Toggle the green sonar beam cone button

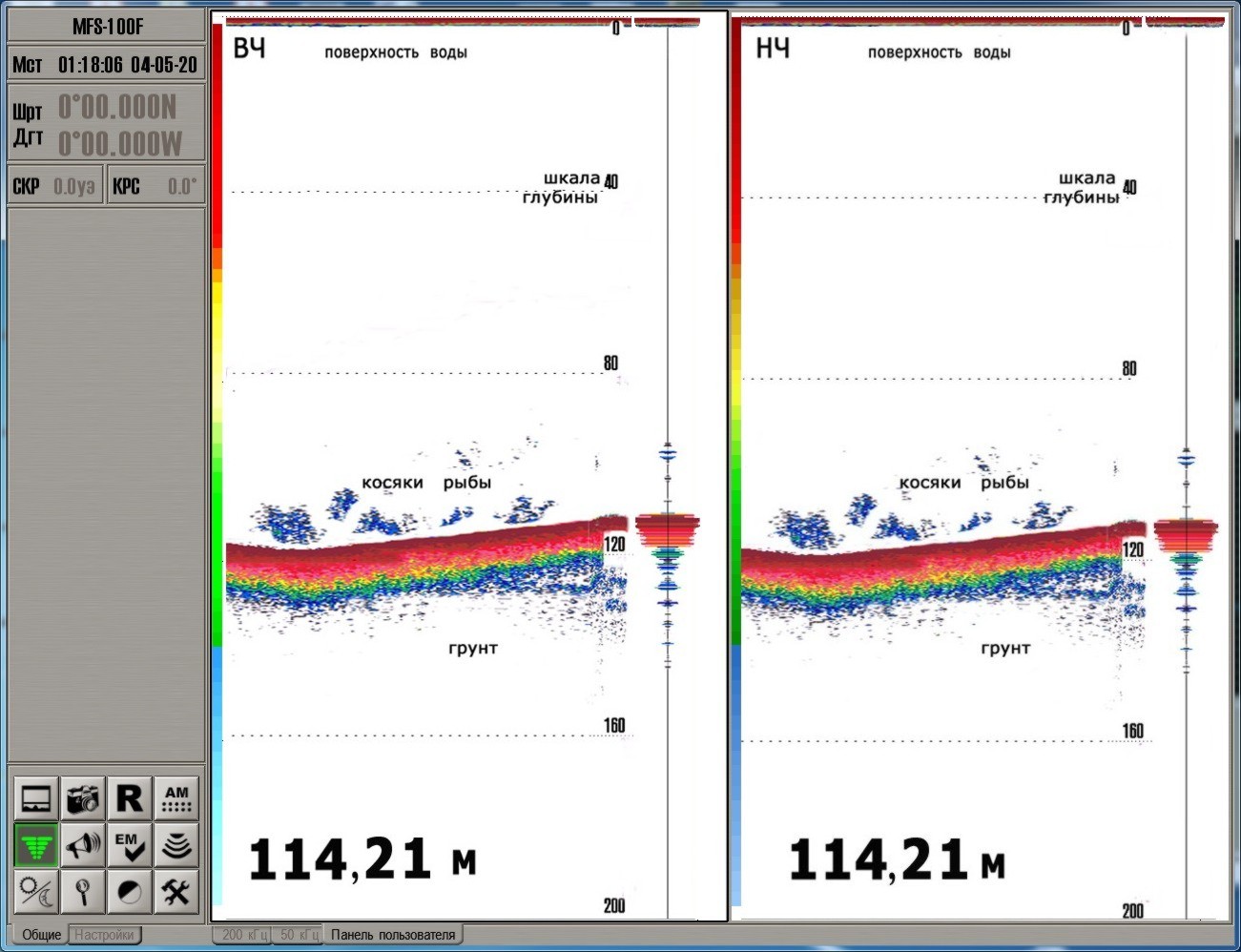click(36, 844)
